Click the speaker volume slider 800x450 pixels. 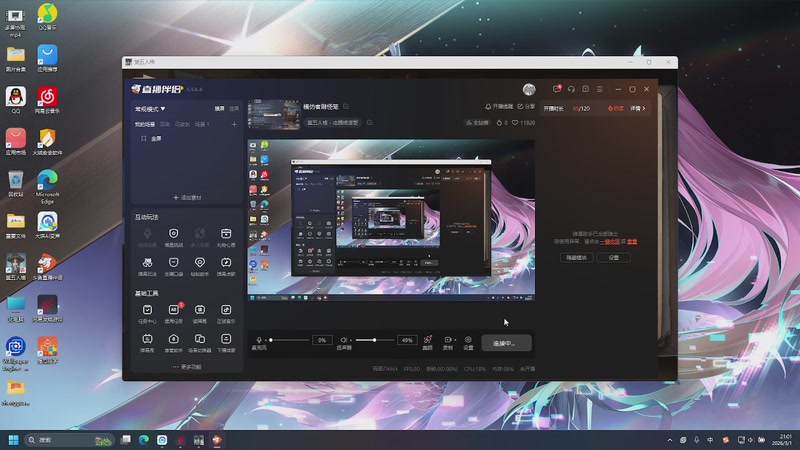pos(374,340)
